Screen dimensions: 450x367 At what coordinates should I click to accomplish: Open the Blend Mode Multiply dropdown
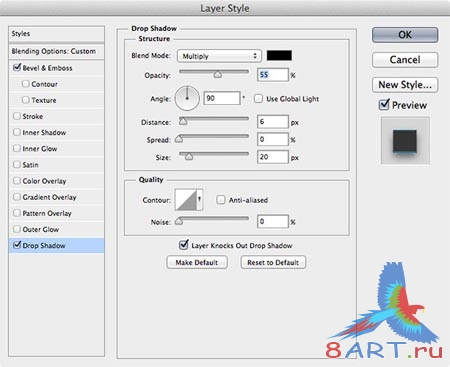pyautogui.click(x=219, y=56)
